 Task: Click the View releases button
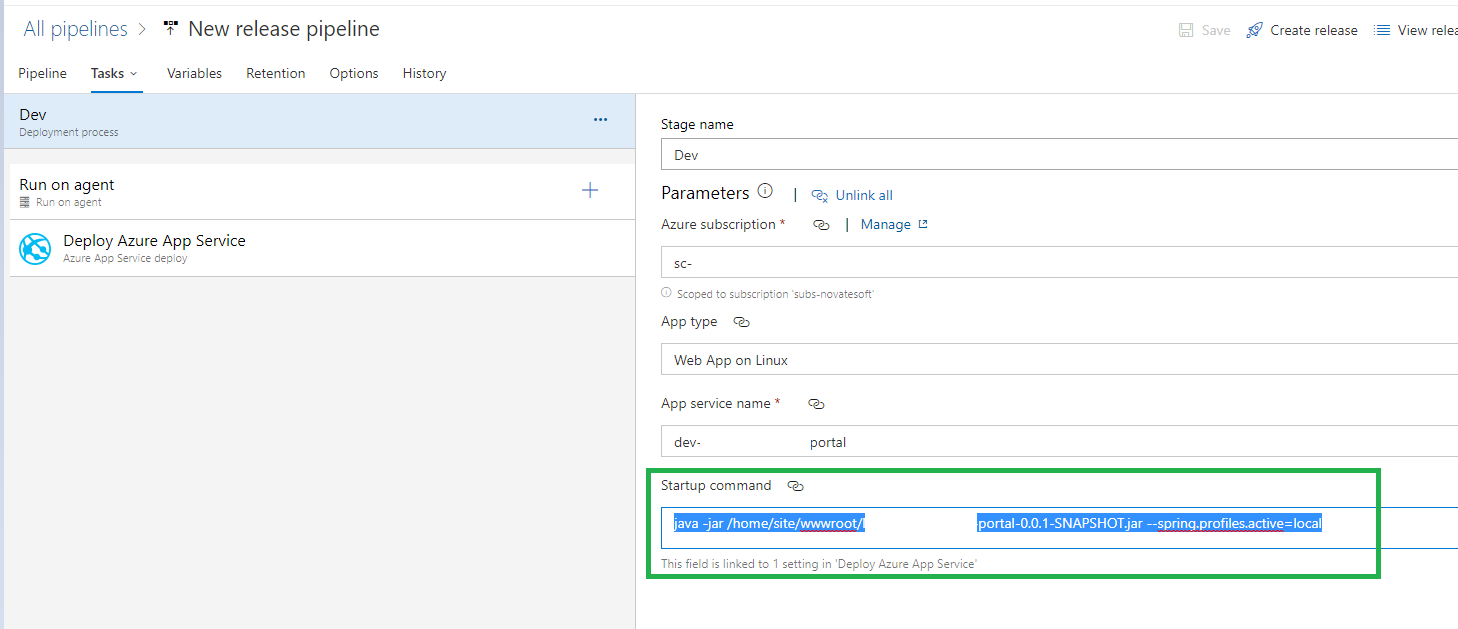point(1415,30)
